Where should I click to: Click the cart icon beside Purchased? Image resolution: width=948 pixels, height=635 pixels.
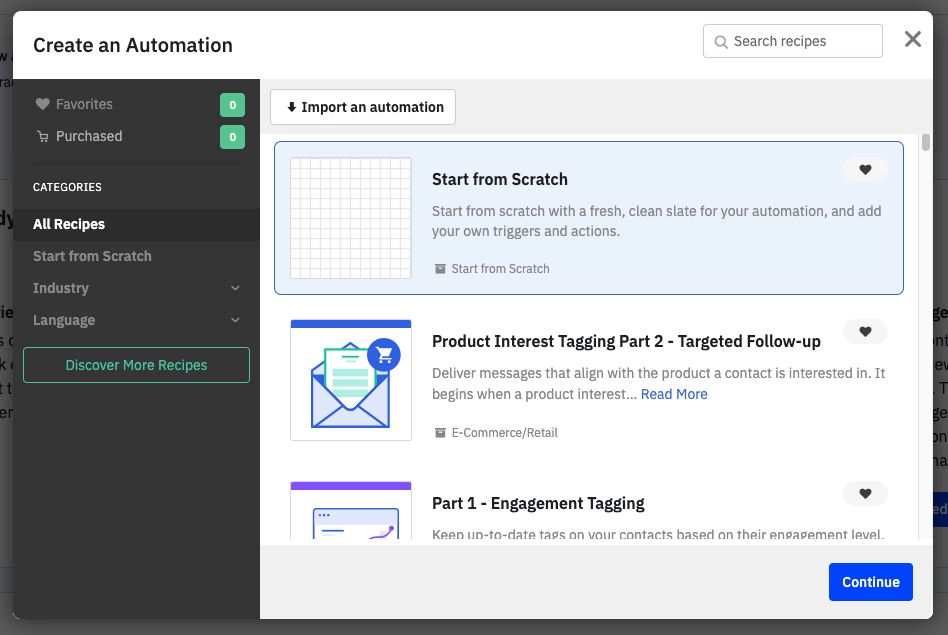(42, 137)
